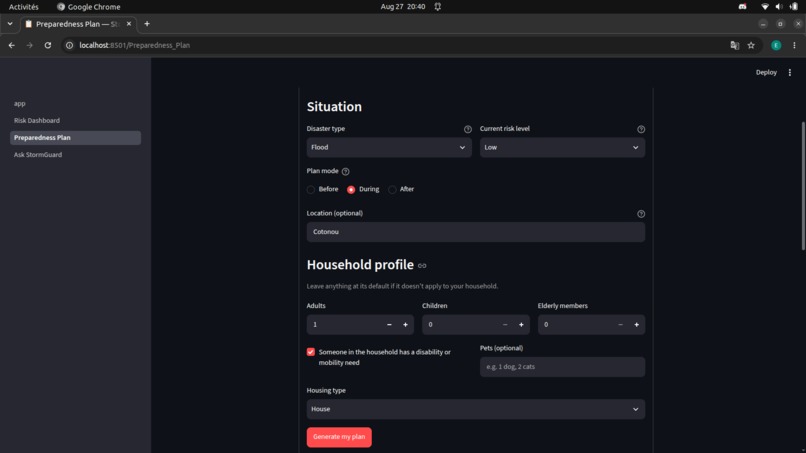
Task: Click the Wi-Fi icon in system tray
Action: pyautogui.click(x=765, y=7)
